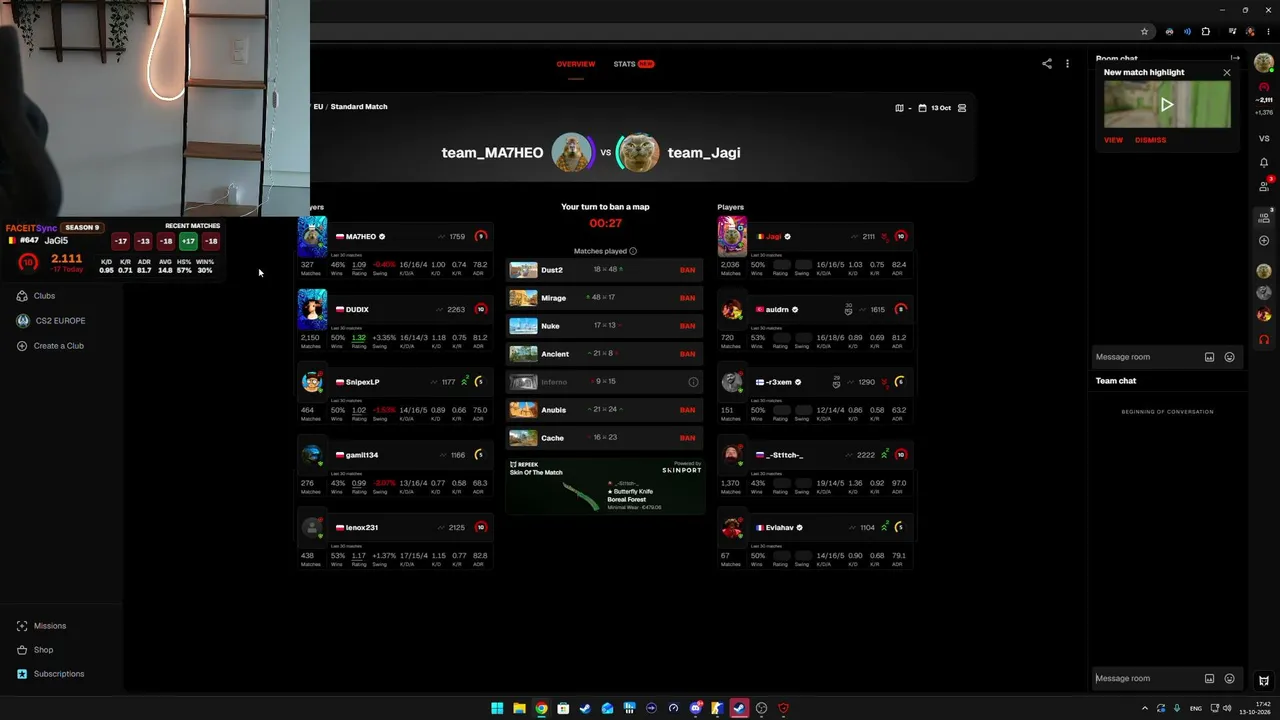Ban the Anubis map
Screen dimensions: 1280x720
[x=687, y=410]
